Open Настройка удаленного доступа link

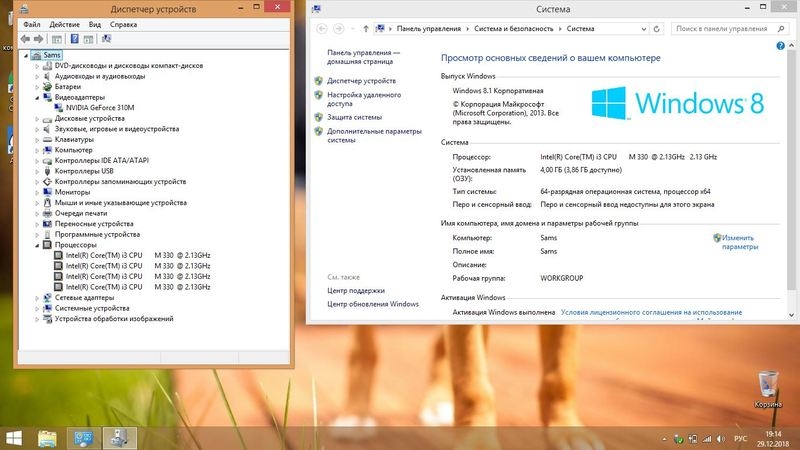(364, 99)
